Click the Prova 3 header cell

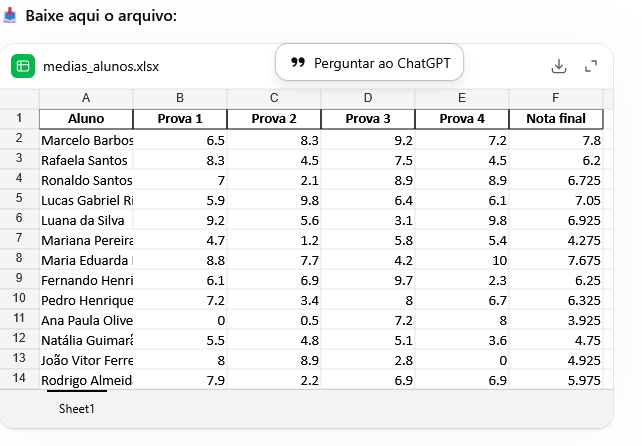coord(368,119)
